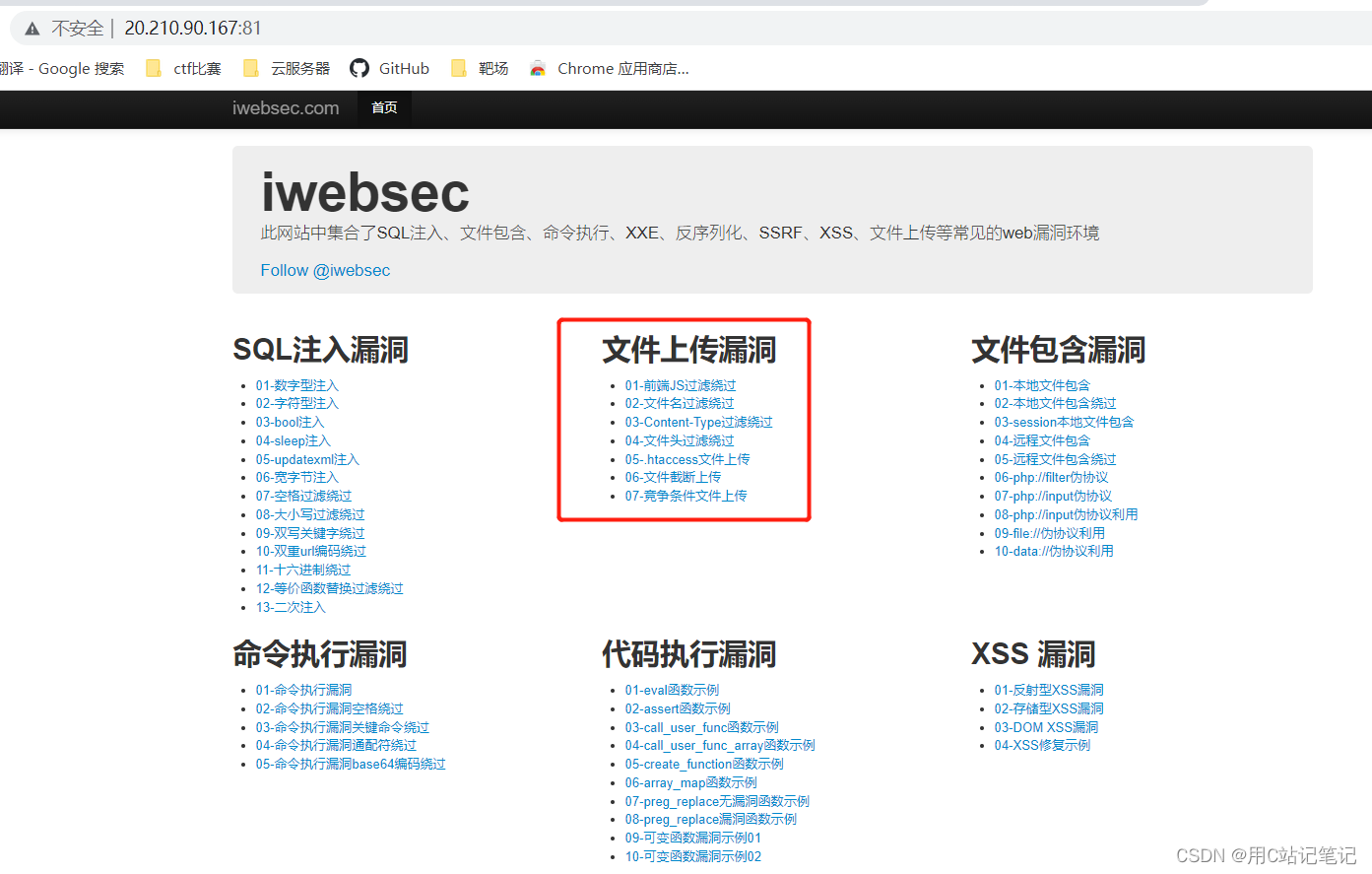Open 08-preg_replace漏洞函数示例 link
The height and width of the screenshot is (874, 1372).
[x=711, y=819]
